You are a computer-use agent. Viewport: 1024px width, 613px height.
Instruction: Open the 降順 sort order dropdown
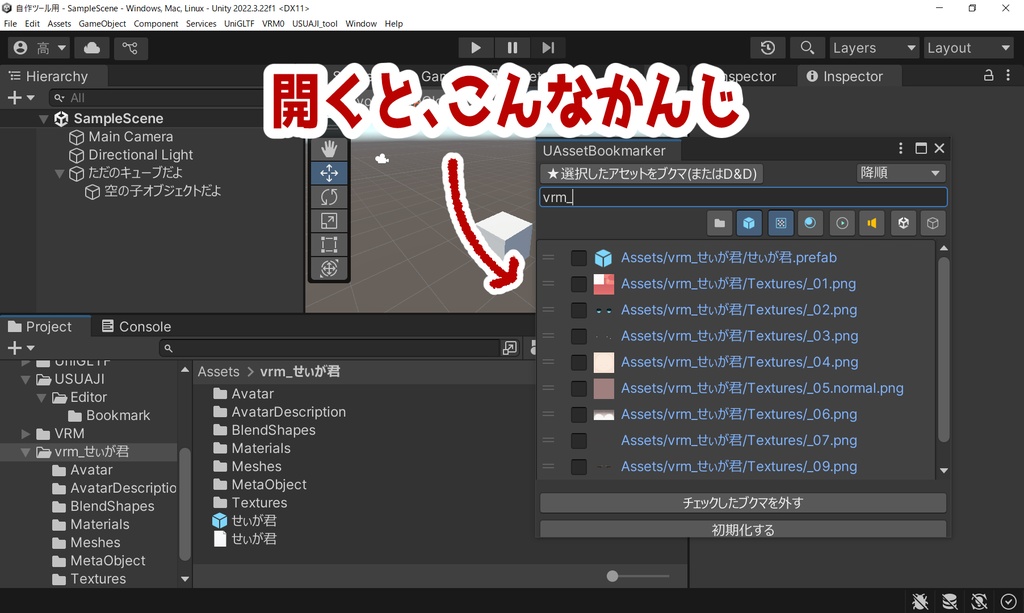[900, 172]
